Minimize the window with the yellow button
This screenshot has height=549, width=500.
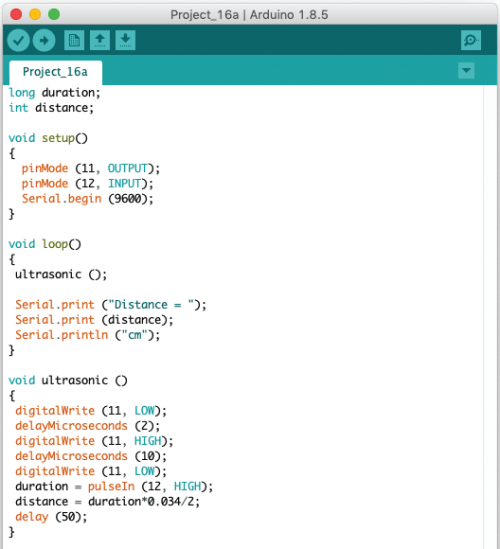pos(35,14)
